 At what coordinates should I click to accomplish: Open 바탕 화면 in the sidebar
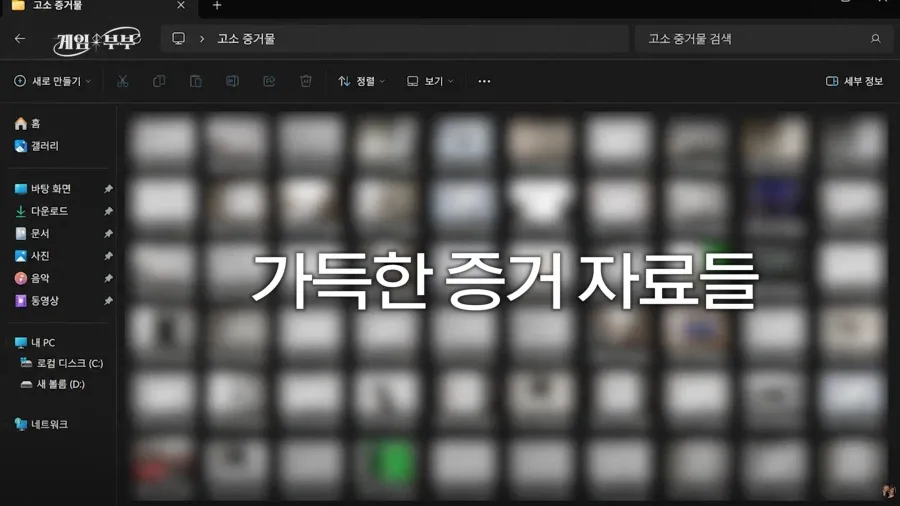43,189
